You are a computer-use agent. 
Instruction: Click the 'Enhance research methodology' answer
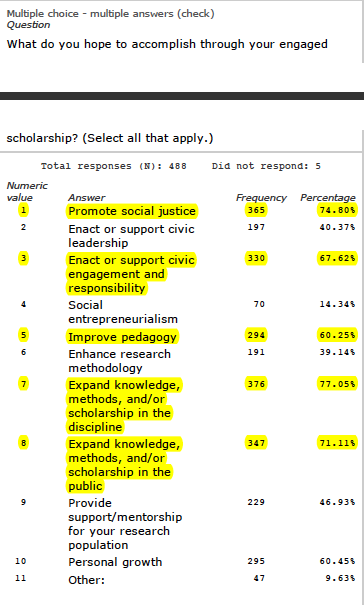click(x=119, y=361)
